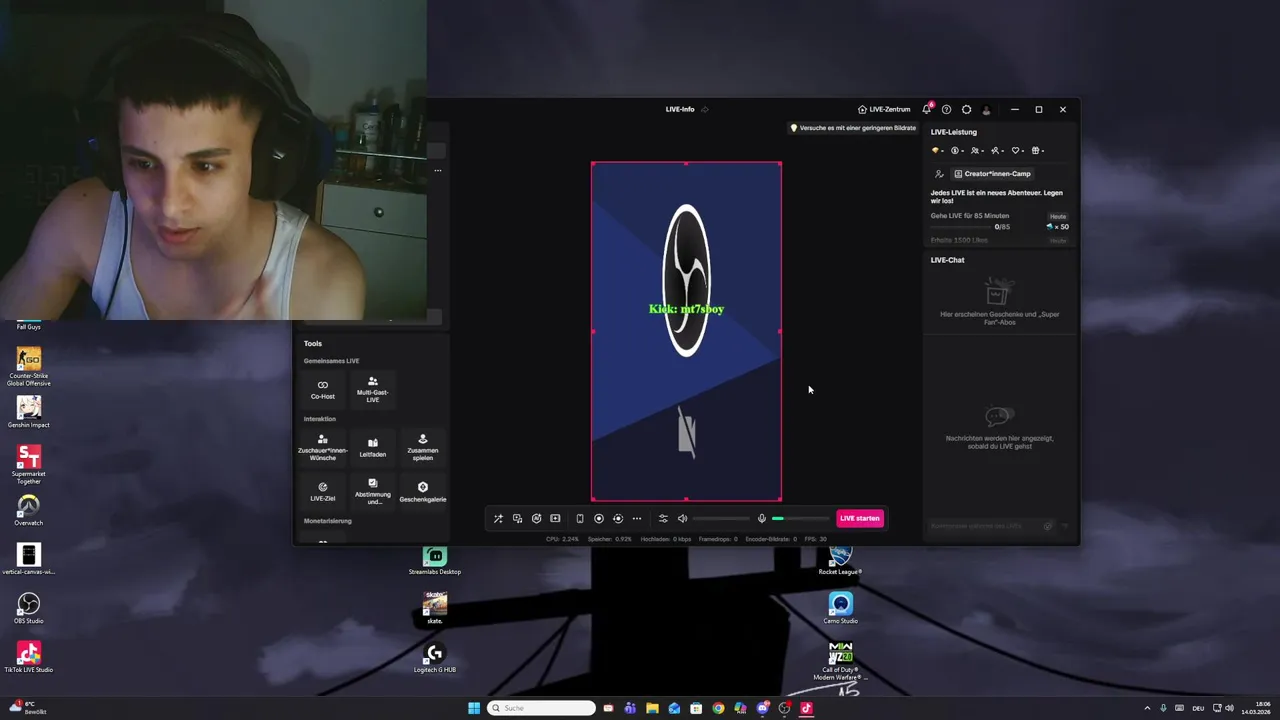
Task: Click the bitrate tip 'Versuche es mit einer geringeren Bildrate'
Action: point(853,128)
